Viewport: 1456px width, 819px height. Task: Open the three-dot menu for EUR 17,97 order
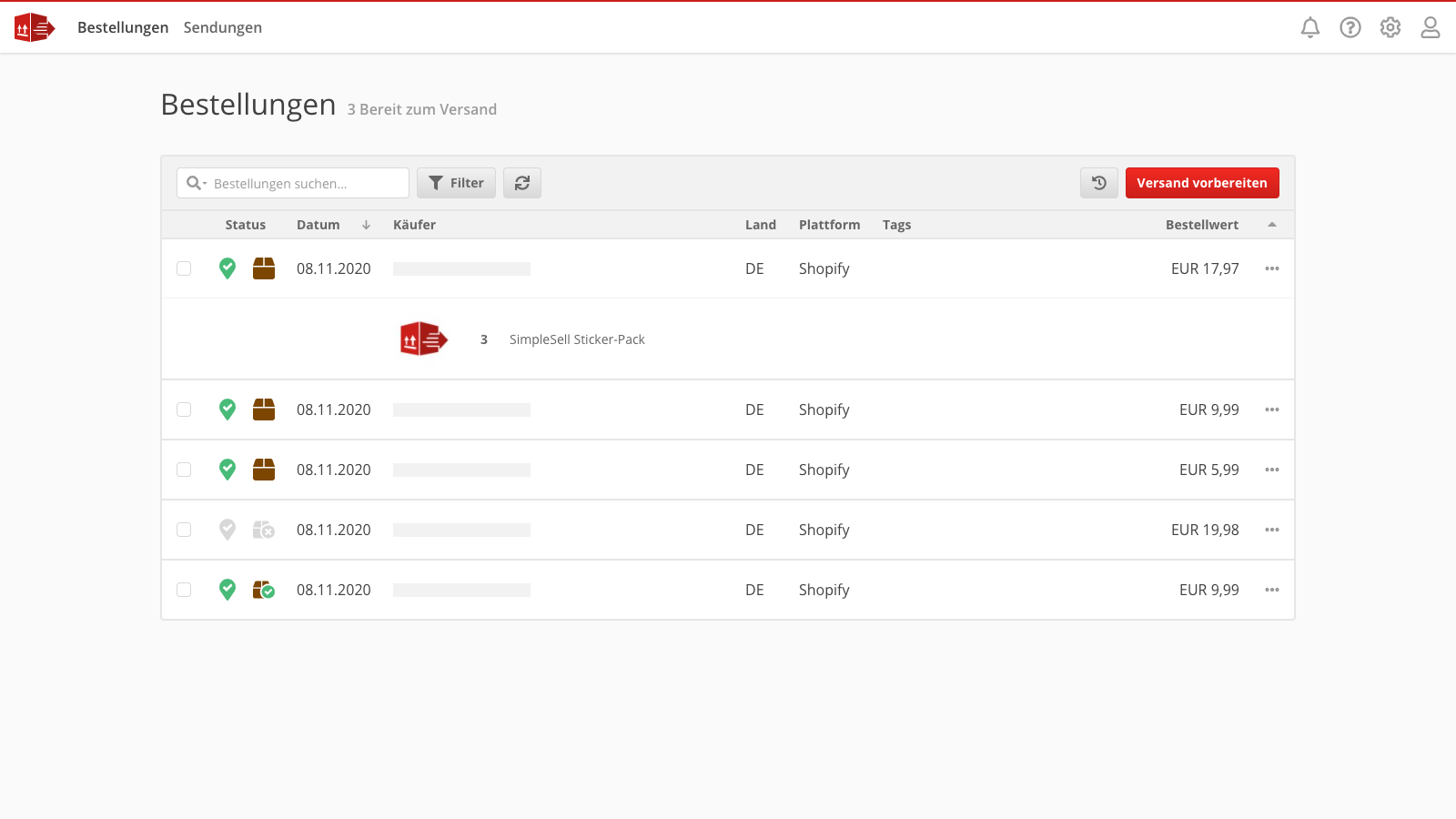click(1272, 268)
